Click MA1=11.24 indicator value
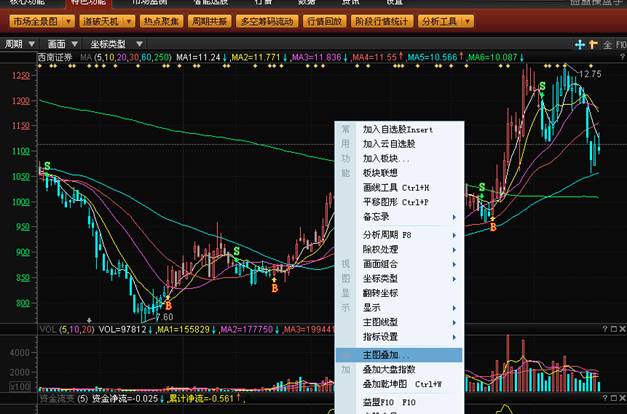The width and height of the screenshot is (627, 414). point(198,58)
